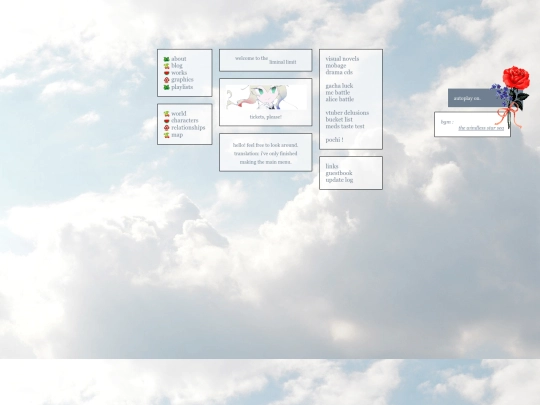Open the playlists link
This screenshot has width=540, height=405.
pos(182,87)
